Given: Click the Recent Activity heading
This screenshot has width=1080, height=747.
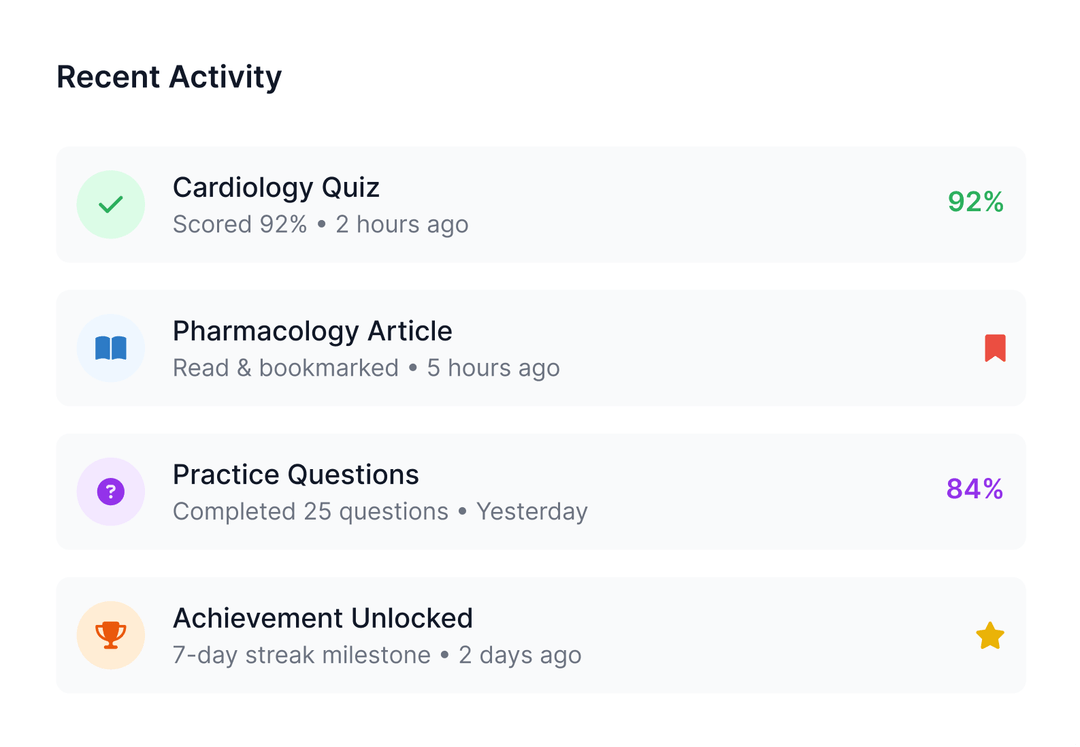Looking at the screenshot, I should click(168, 76).
